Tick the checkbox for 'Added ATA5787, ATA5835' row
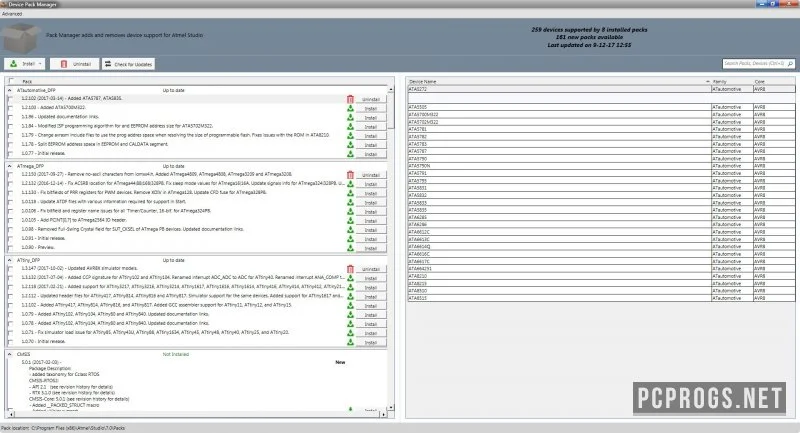The image size is (800, 433). click(10, 98)
